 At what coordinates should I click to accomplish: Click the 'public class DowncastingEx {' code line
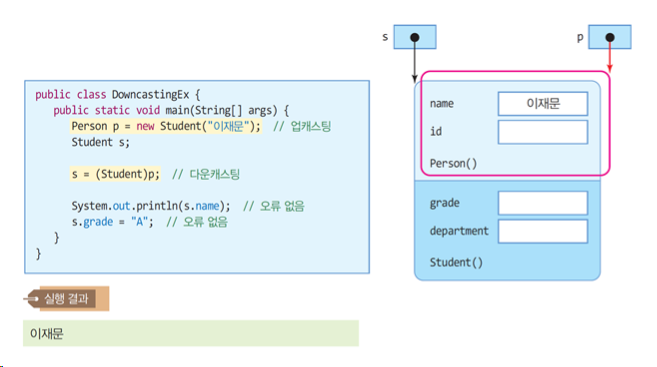point(118,95)
